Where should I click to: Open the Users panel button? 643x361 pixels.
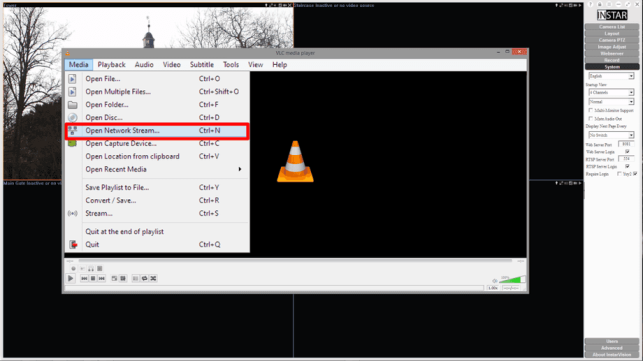tap(611, 341)
